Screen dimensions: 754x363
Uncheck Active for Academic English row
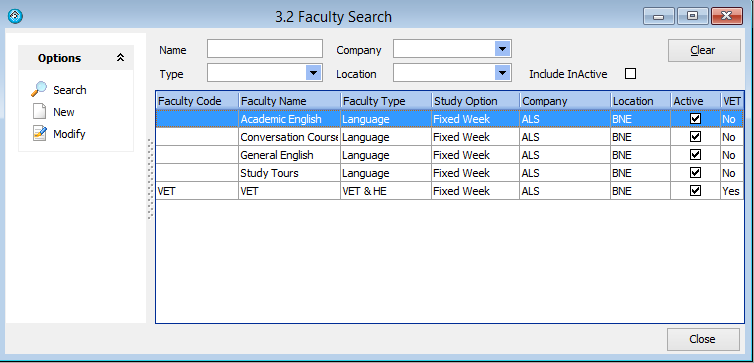click(x=695, y=118)
